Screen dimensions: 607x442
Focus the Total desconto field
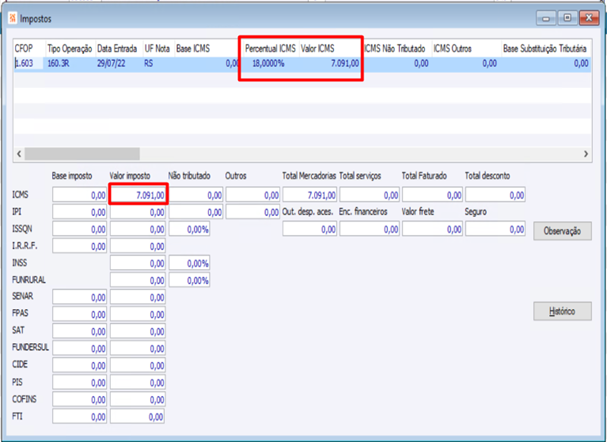(495, 195)
